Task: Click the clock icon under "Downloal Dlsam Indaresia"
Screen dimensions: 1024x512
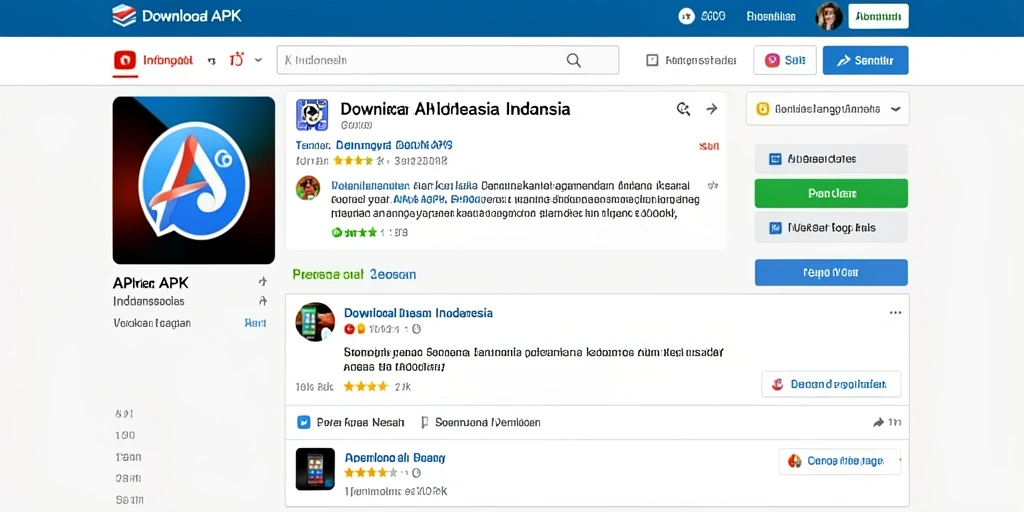Action: coord(417,329)
